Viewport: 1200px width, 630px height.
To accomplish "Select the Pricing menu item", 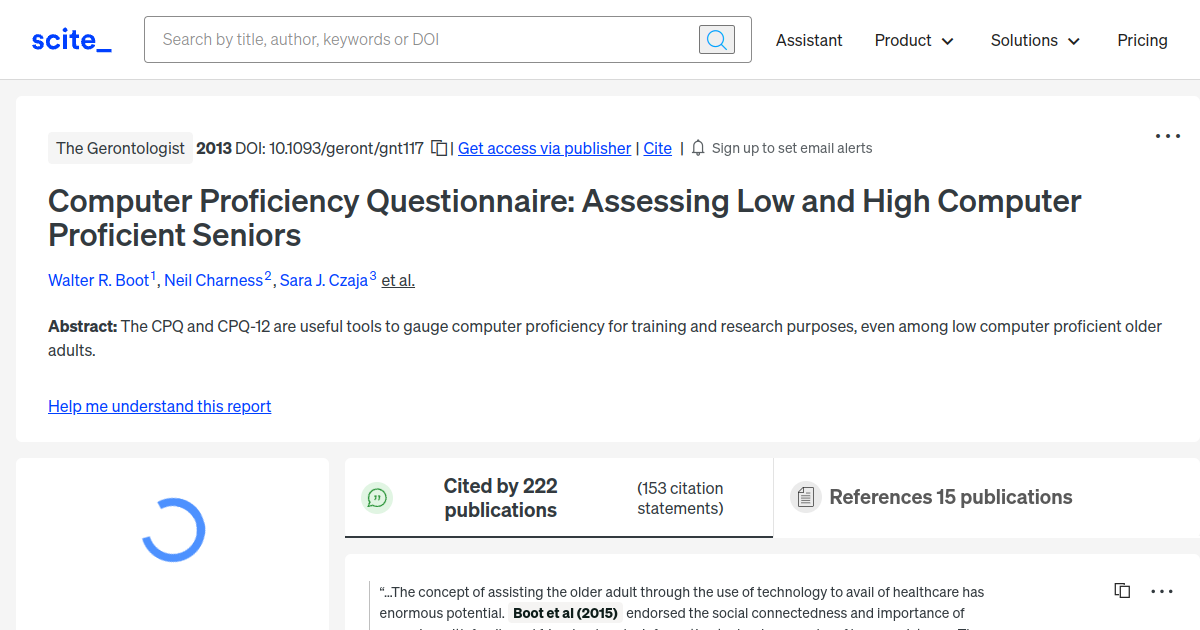I will point(1142,40).
